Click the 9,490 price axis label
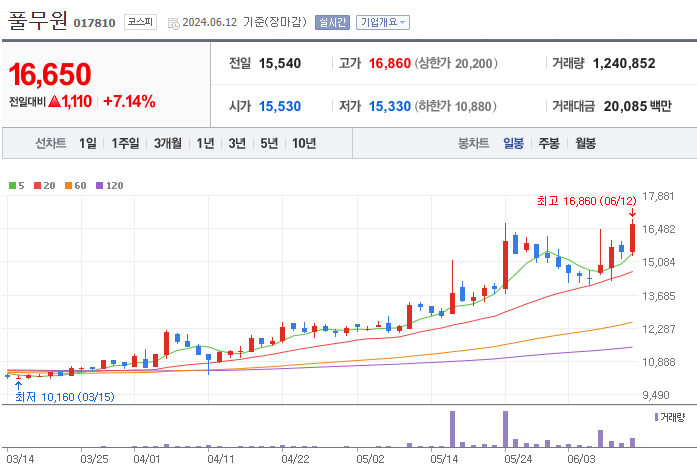Viewport: 697px width, 469px height. pyautogui.click(x=656, y=395)
